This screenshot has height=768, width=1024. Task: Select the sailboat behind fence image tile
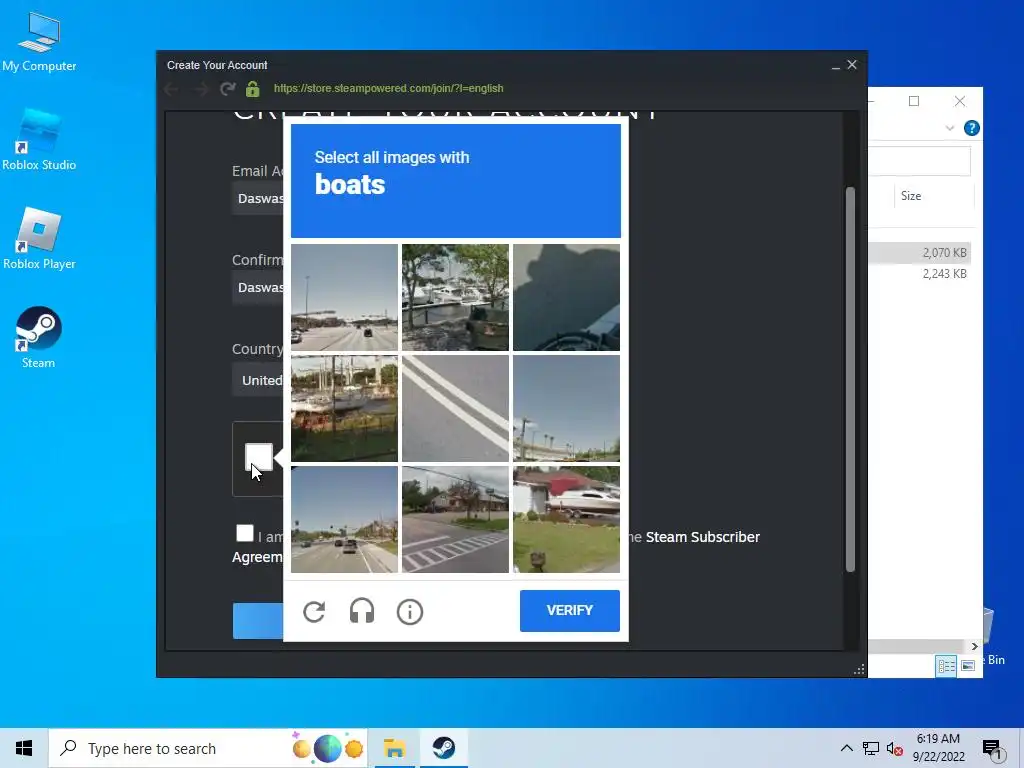point(344,408)
